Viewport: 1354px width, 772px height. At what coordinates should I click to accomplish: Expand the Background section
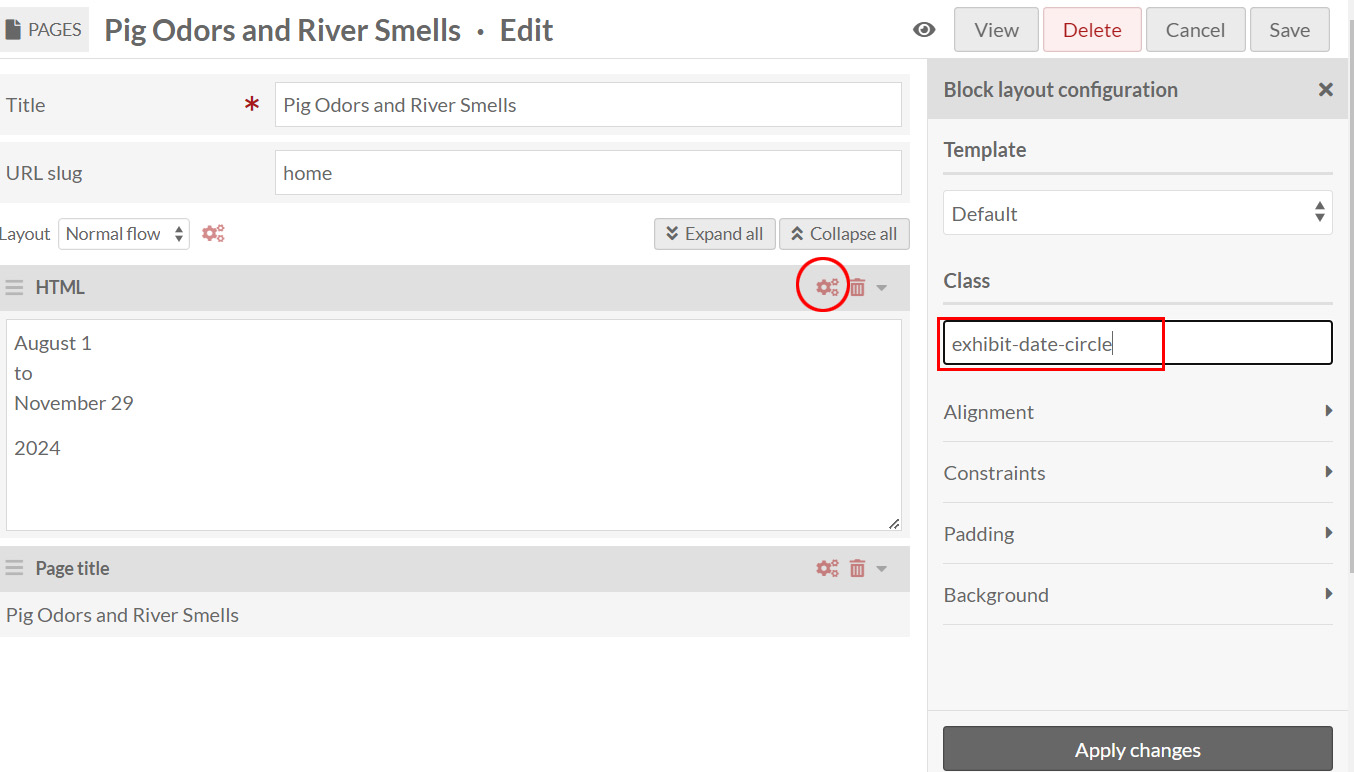[x=1137, y=595]
